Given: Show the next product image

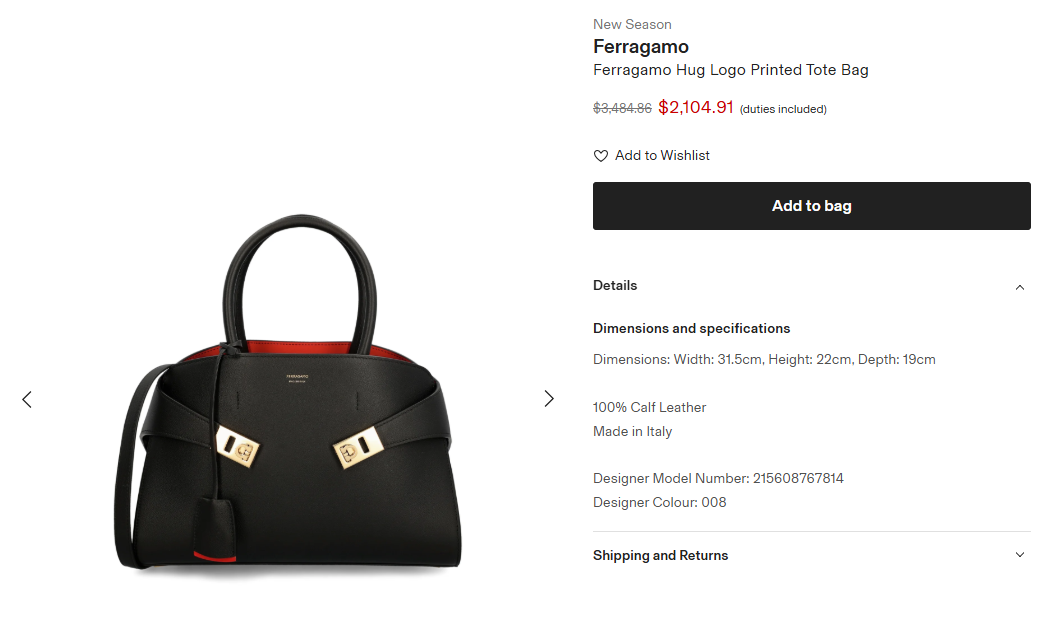Looking at the screenshot, I should pyautogui.click(x=549, y=399).
